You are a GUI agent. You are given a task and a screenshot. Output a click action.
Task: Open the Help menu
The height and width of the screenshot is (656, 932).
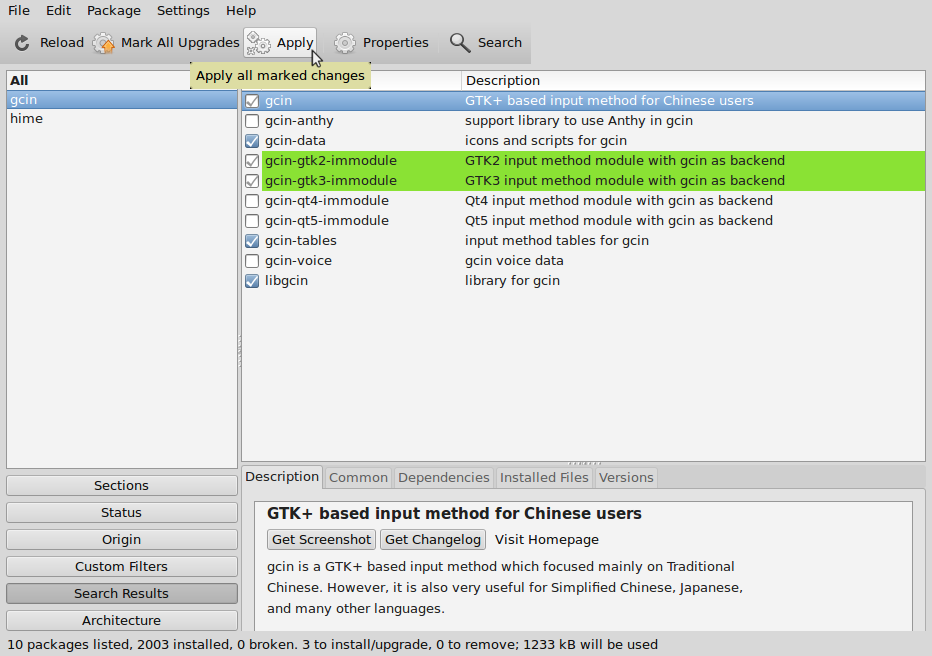(x=241, y=11)
